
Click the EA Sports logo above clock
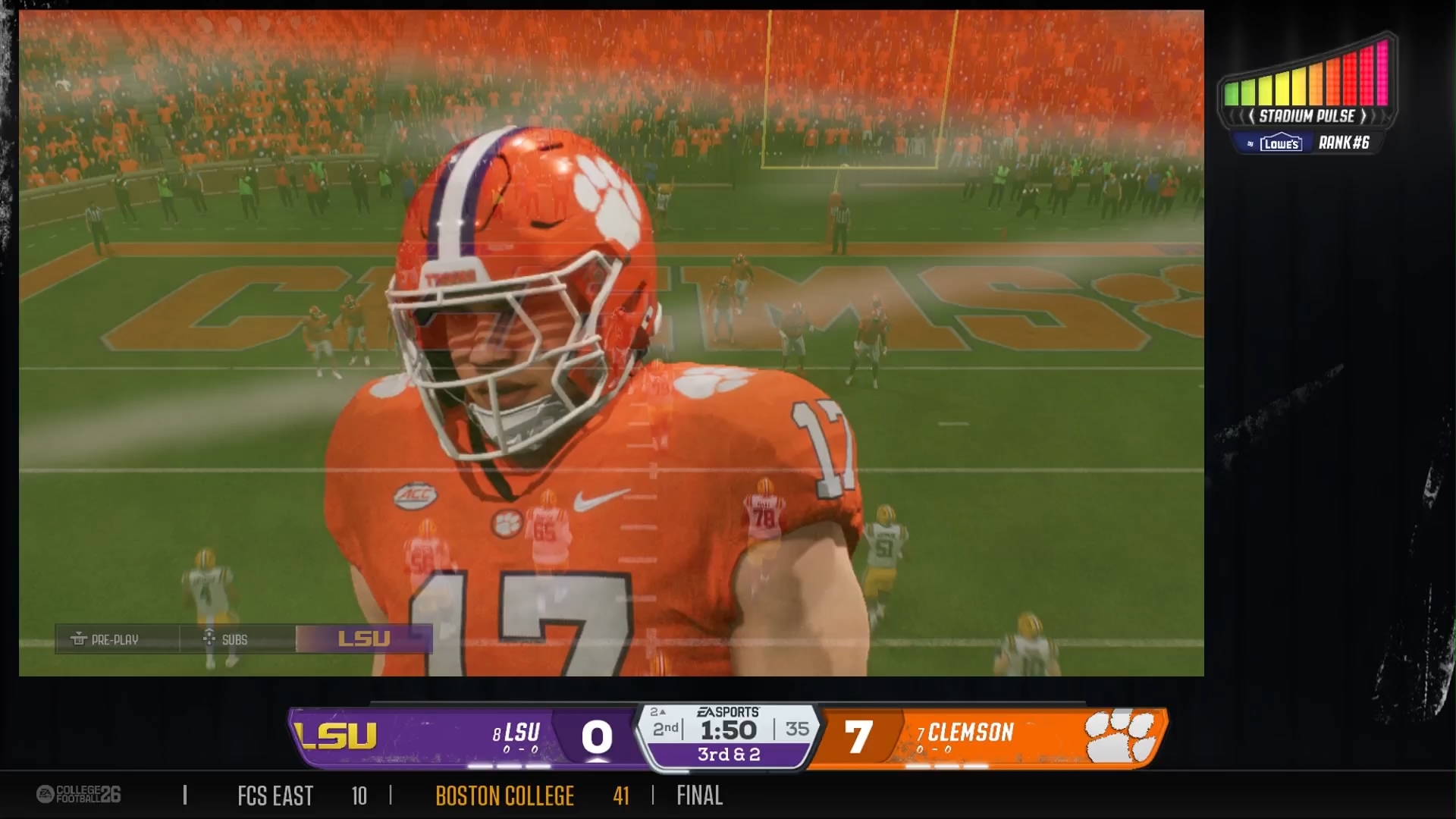(x=728, y=712)
